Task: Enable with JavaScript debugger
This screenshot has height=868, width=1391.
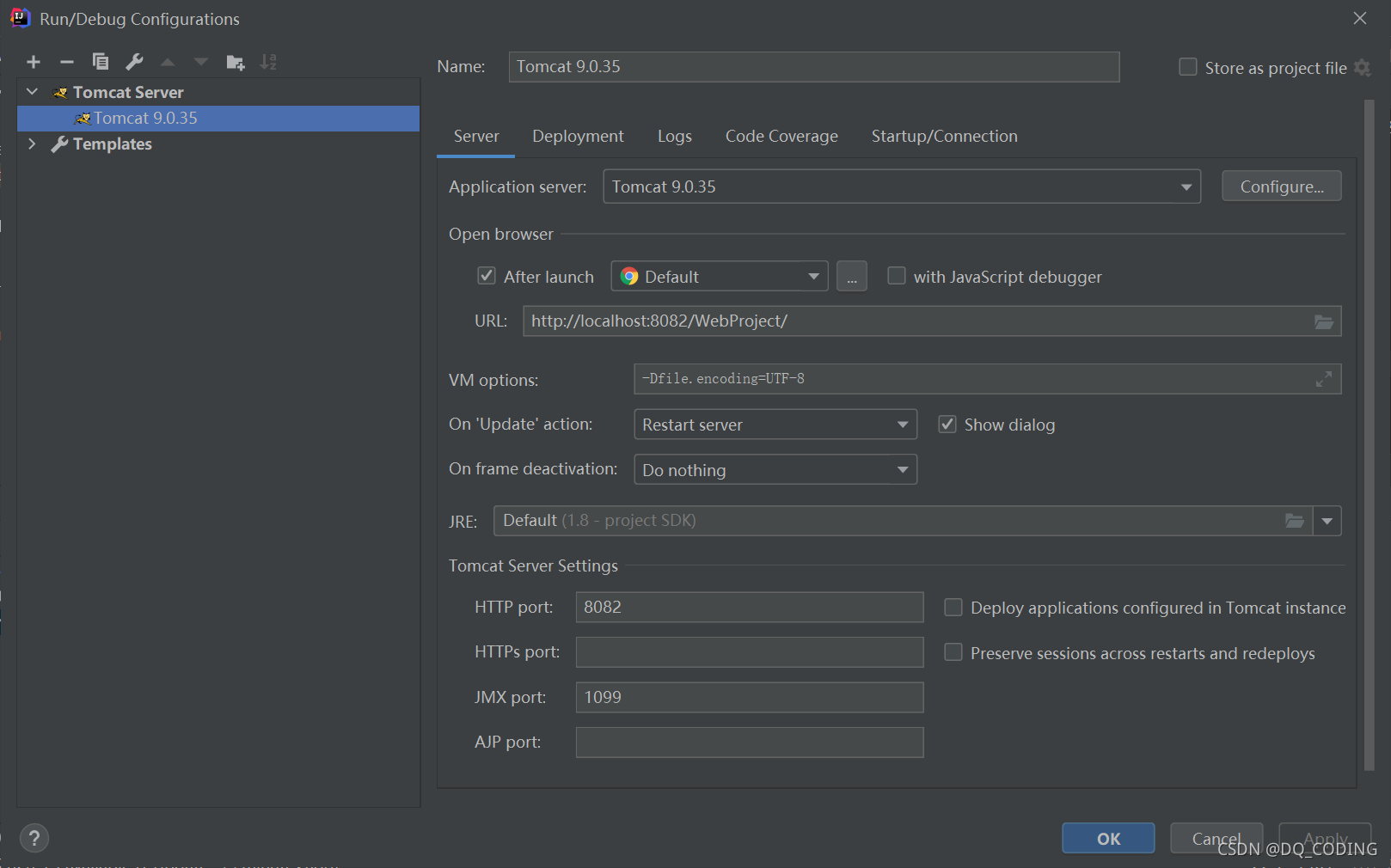Action: [897, 276]
